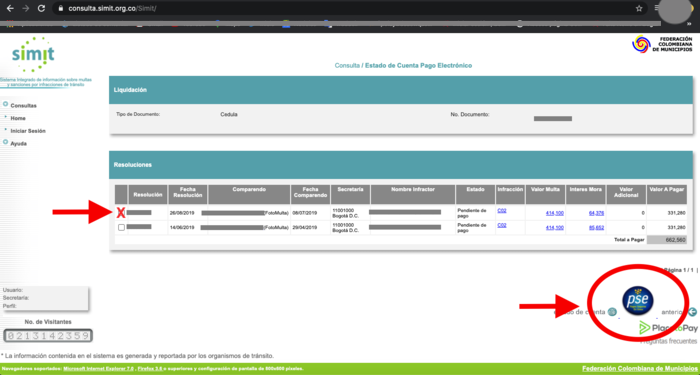
Task: Click the Federación Colombiana de Municipios logo
Action: pyautogui.click(x=662, y=45)
